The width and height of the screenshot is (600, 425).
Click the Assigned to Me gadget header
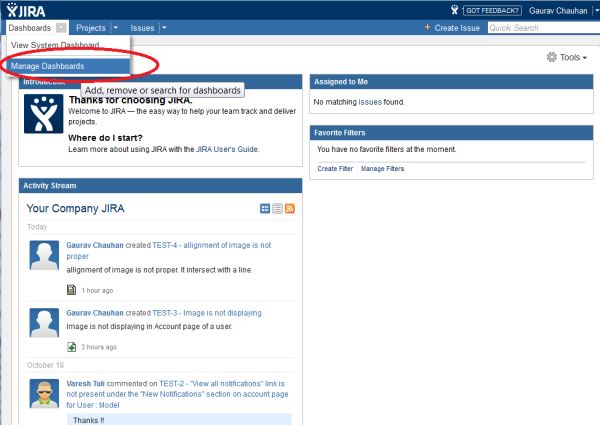(x=452, y=82)
